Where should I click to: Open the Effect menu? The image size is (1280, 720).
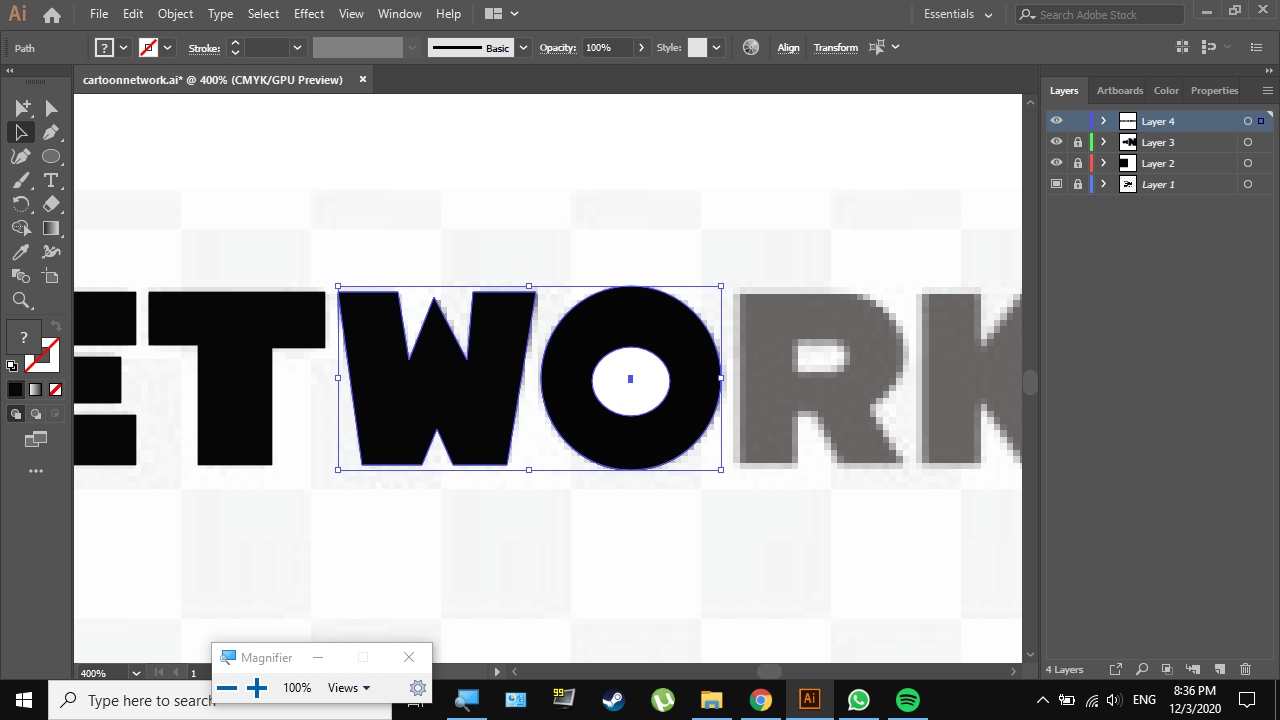tap(309, 14)
